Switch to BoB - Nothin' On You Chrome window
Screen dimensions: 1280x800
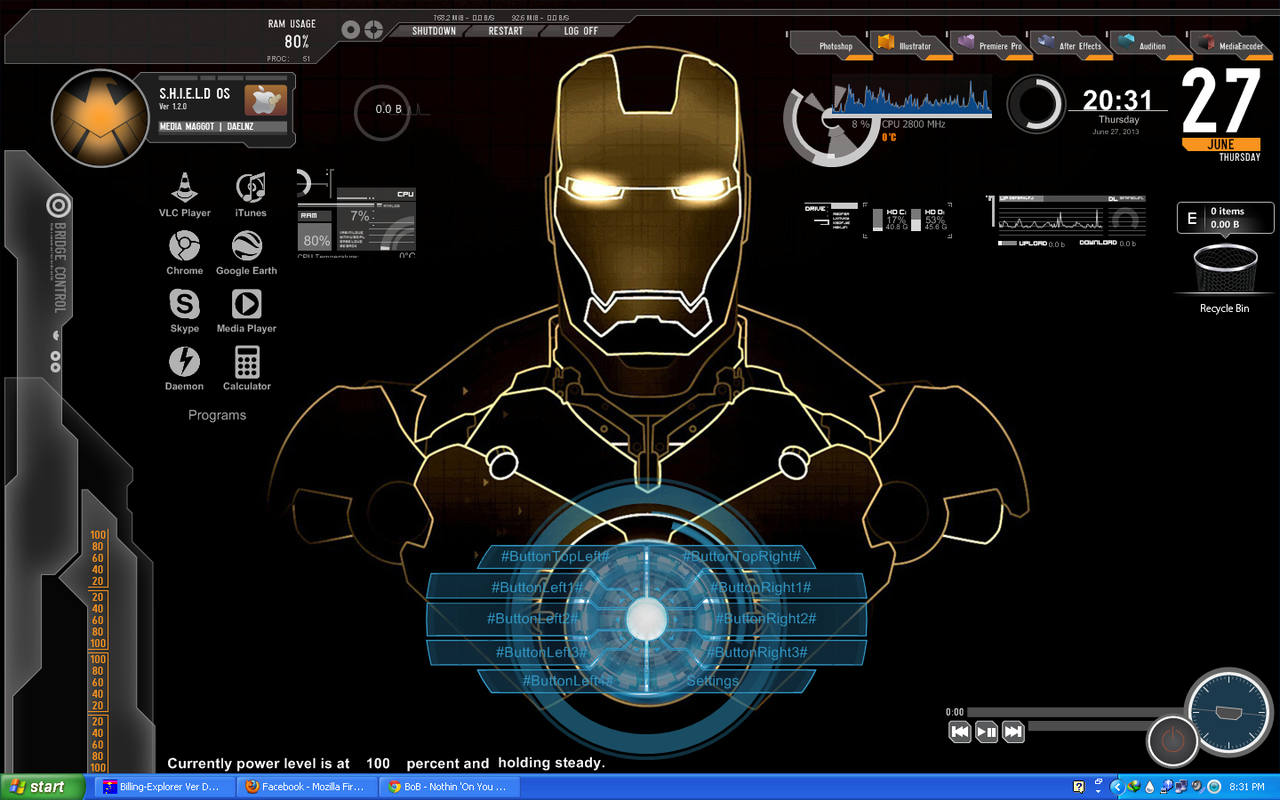pos(451,787)
